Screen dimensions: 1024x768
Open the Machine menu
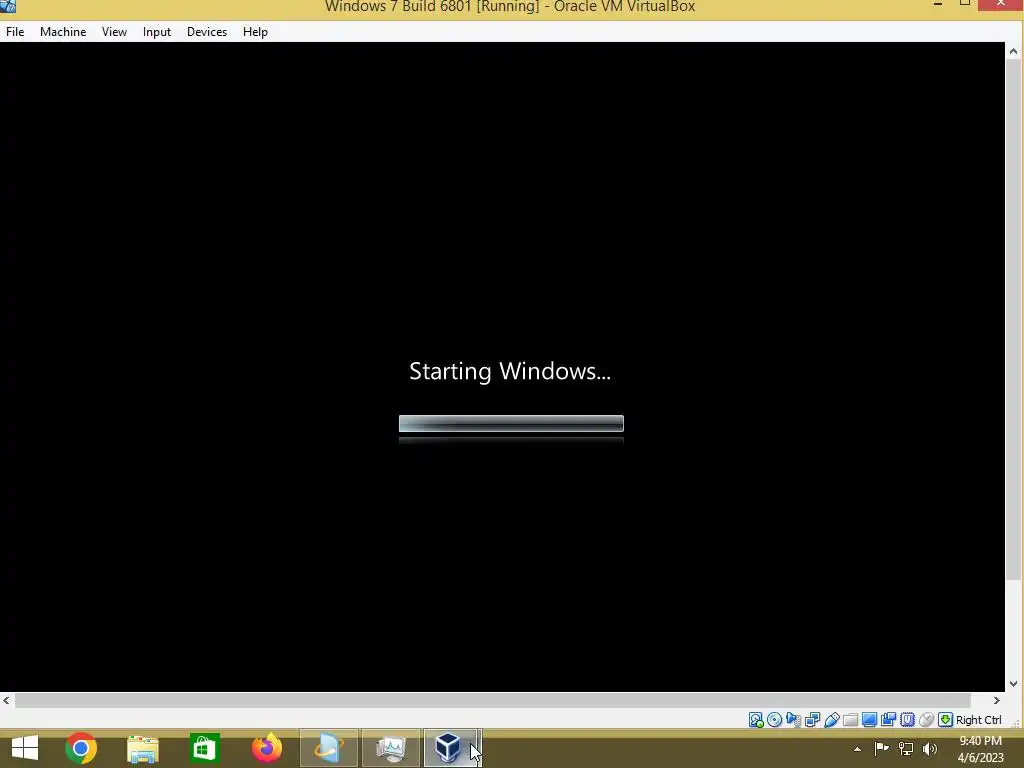63,32
